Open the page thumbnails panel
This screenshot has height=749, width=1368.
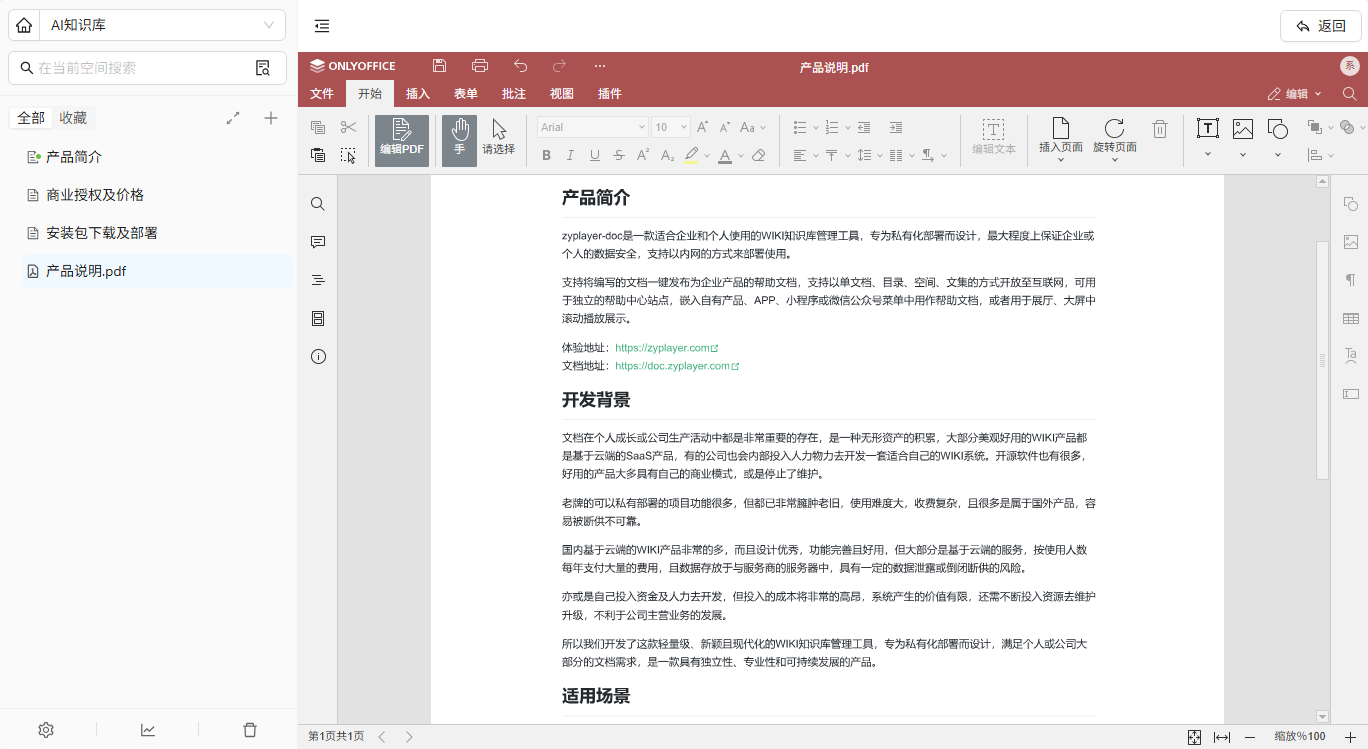pyautogui.click(x=318, y=318)
